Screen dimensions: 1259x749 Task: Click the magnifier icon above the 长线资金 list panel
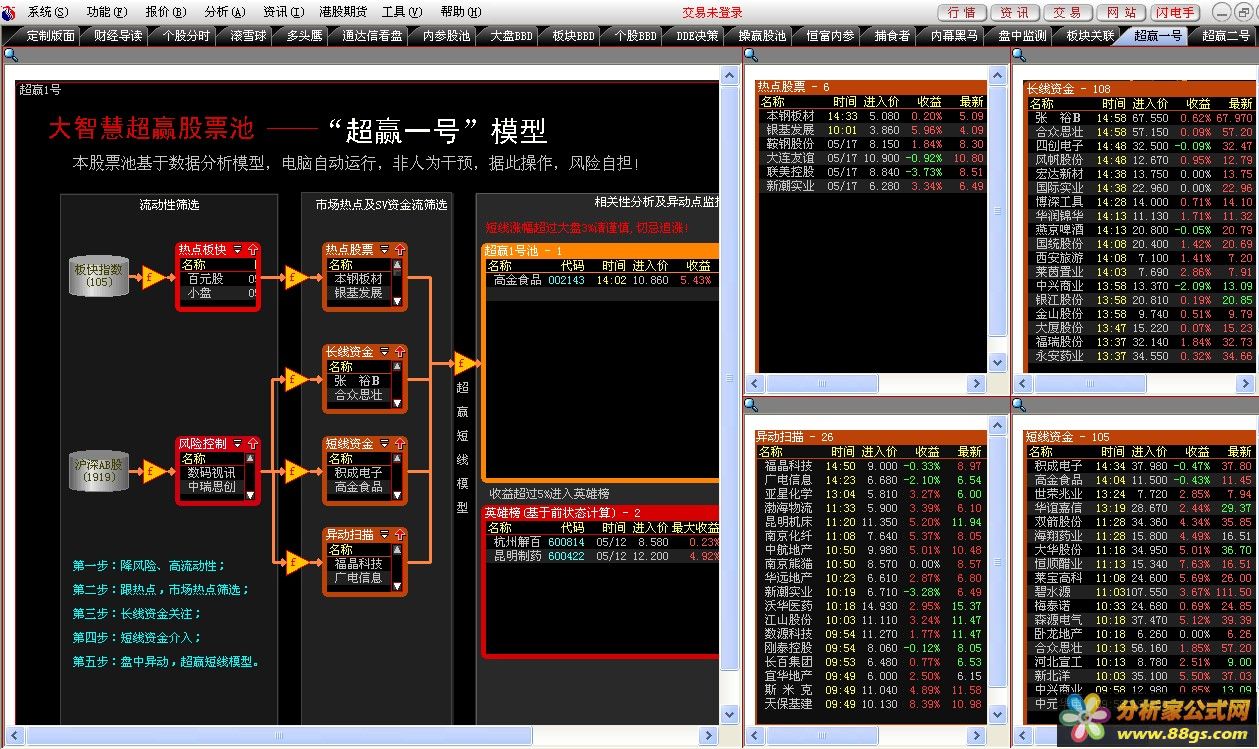1019,55
